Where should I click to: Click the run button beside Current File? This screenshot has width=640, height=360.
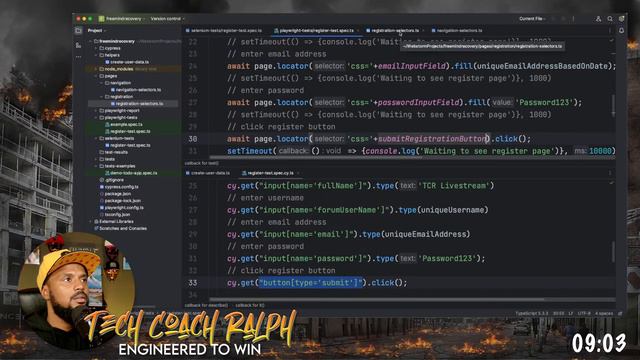553,19
